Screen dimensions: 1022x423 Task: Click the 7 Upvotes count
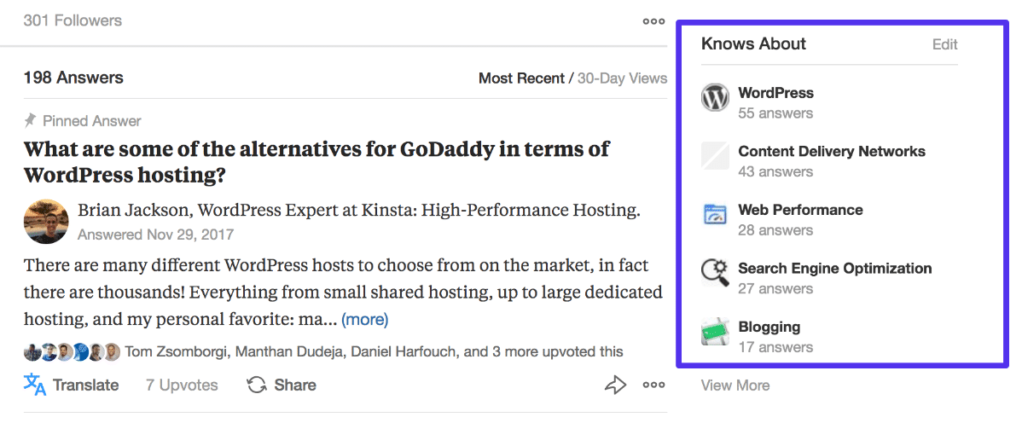click(x=181, y=385)
